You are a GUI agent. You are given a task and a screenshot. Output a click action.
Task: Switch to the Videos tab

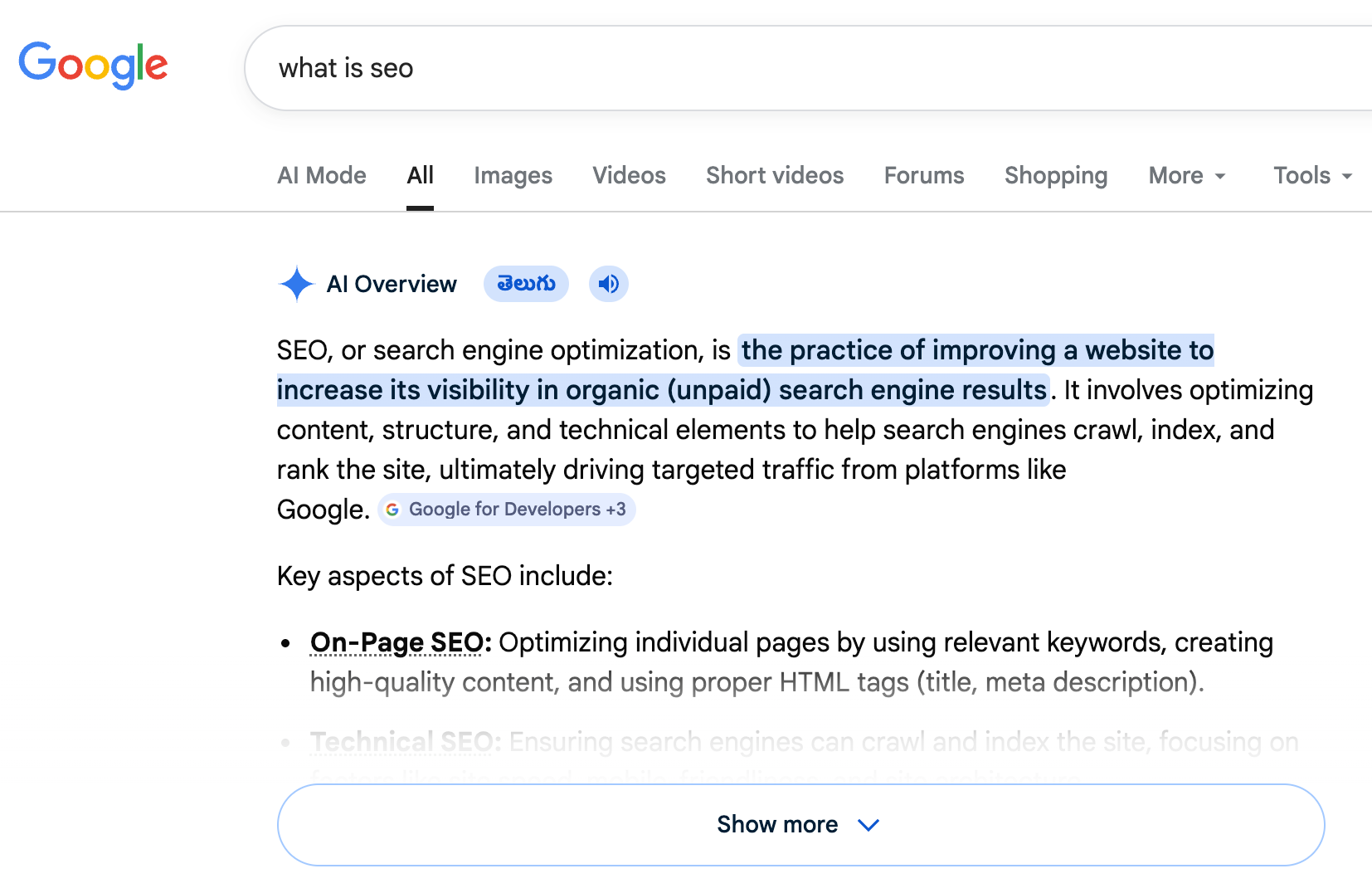click(x=629, y=175)
